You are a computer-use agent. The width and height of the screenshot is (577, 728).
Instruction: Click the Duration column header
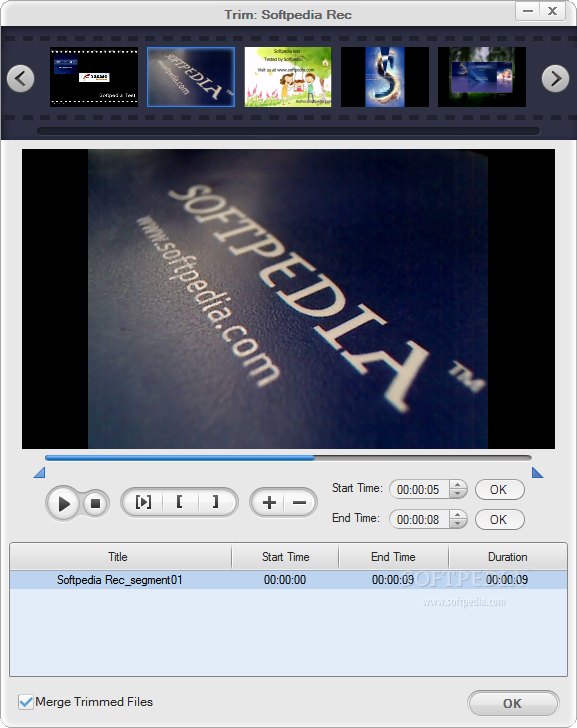pyautogui.click(x=508, y=557)
